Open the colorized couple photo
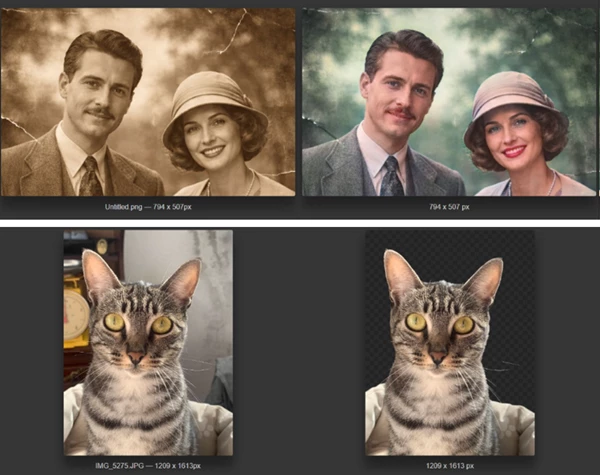 tap(449, 102)
